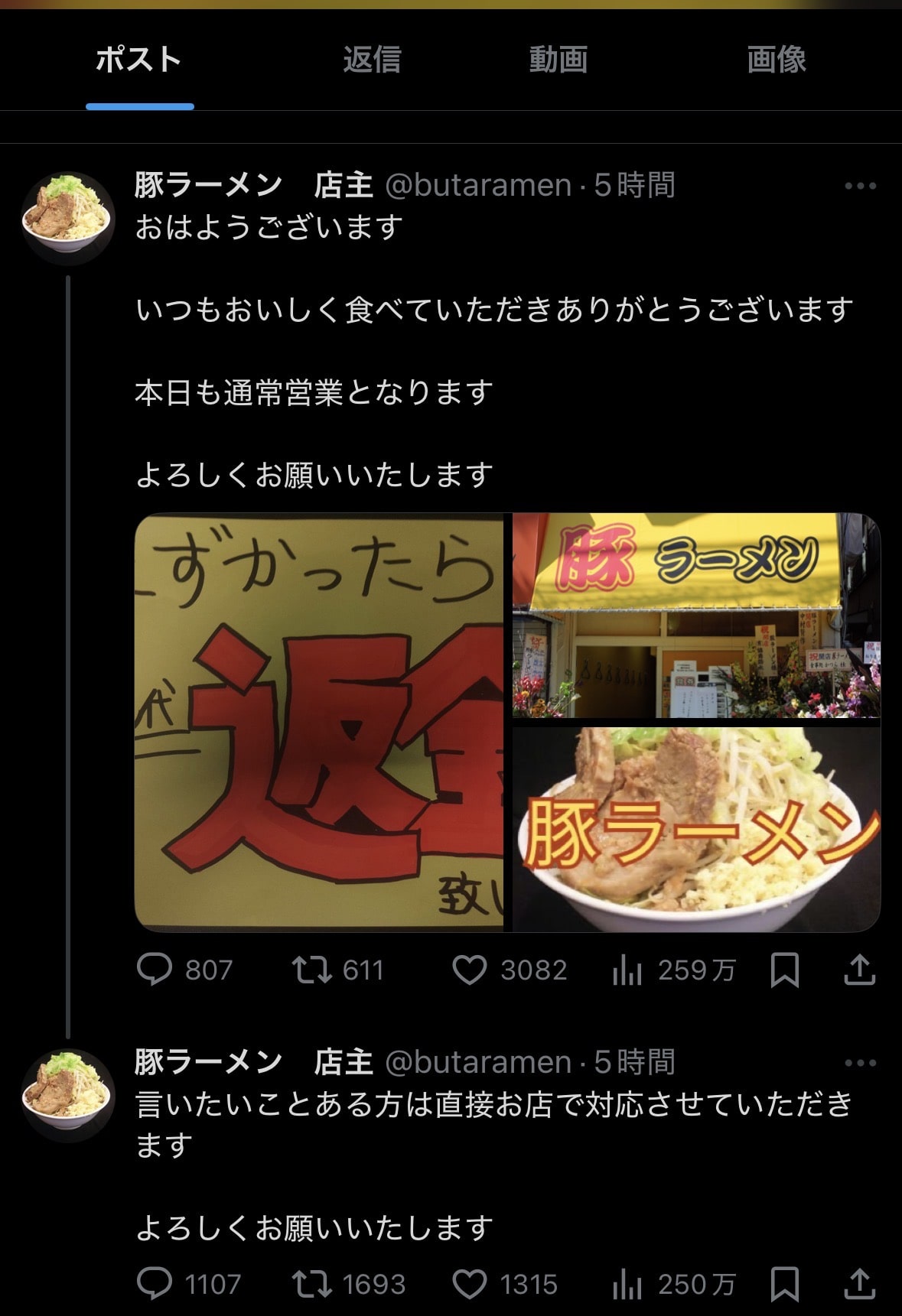Viewport: 902px width, 1316px height.
Task: Bookmark the first post
Action: (x=785, y=970)
